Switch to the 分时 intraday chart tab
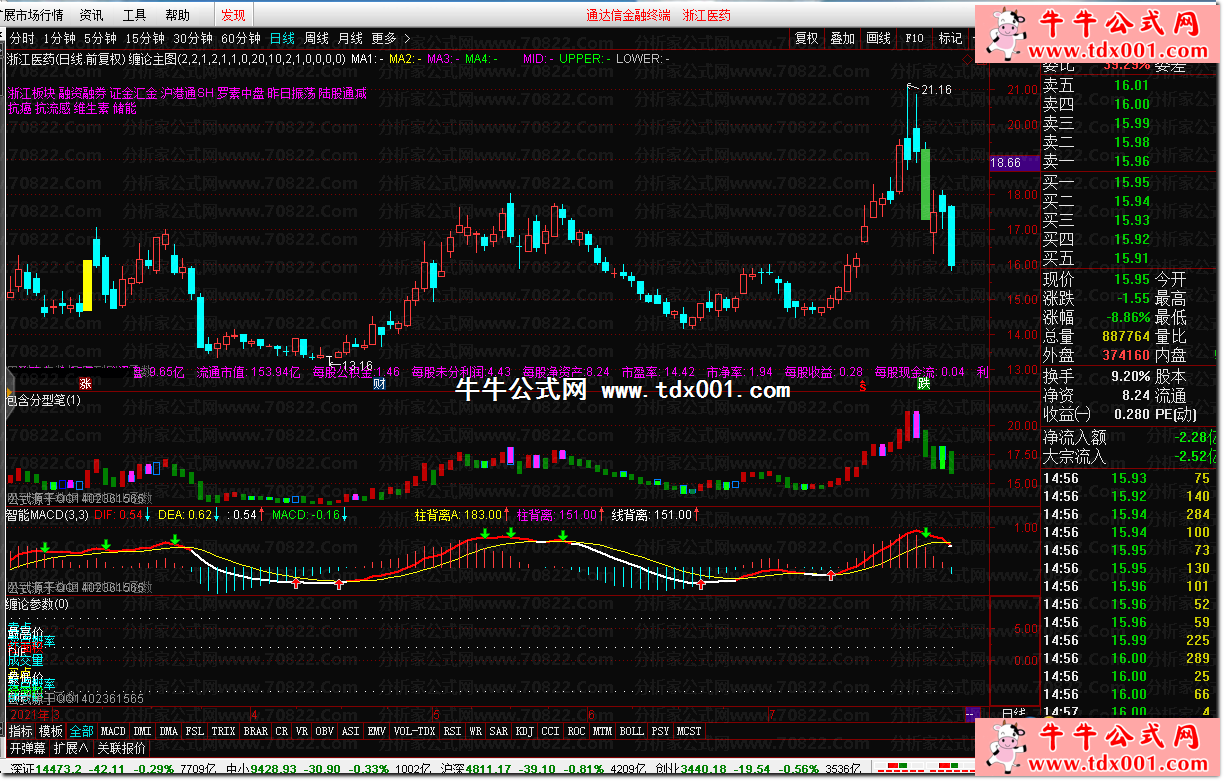 tap(22, 38)
